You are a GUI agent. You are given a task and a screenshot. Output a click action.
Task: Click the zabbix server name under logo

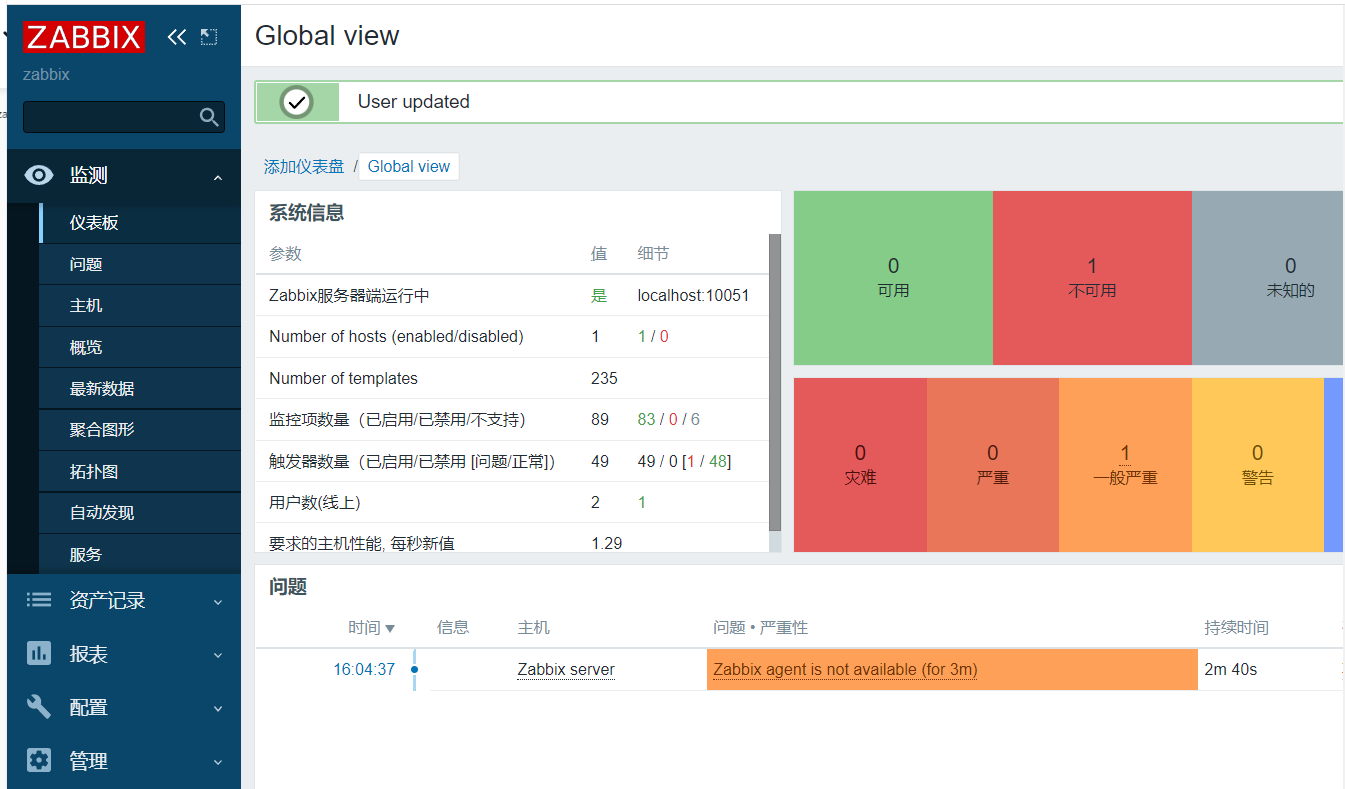46,74
